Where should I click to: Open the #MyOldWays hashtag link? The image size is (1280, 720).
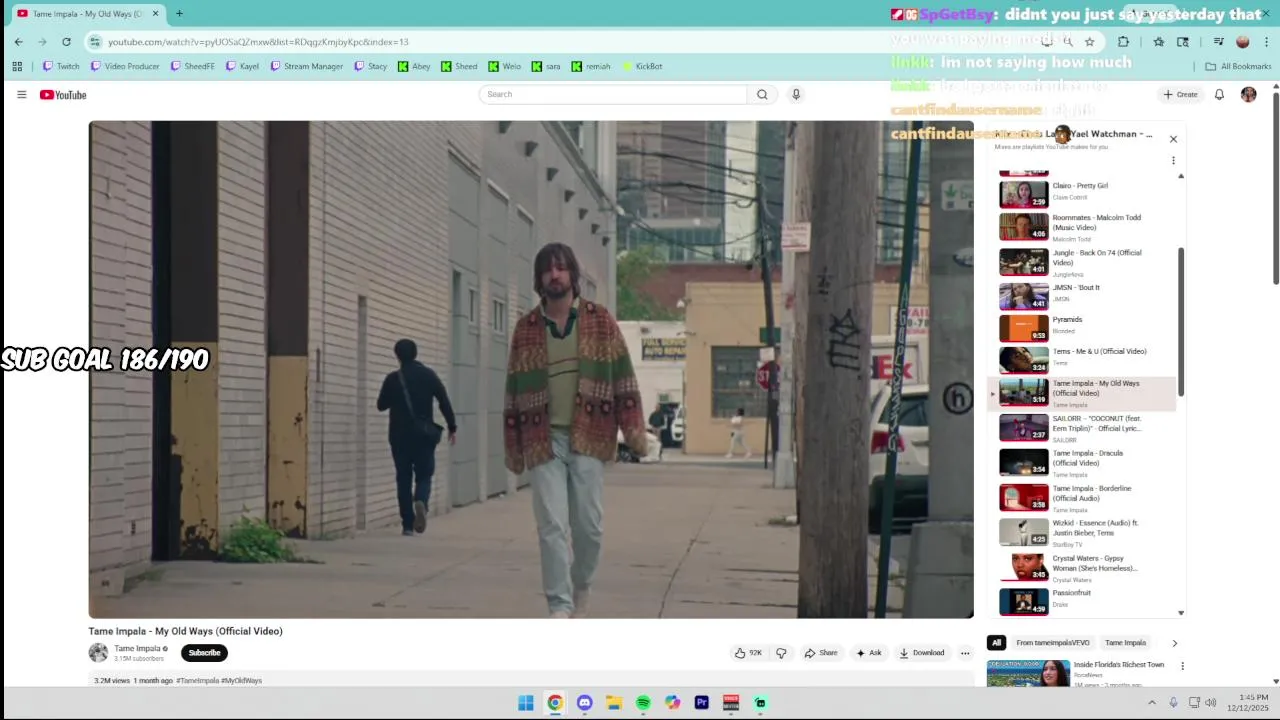click(x=241, y=681)
